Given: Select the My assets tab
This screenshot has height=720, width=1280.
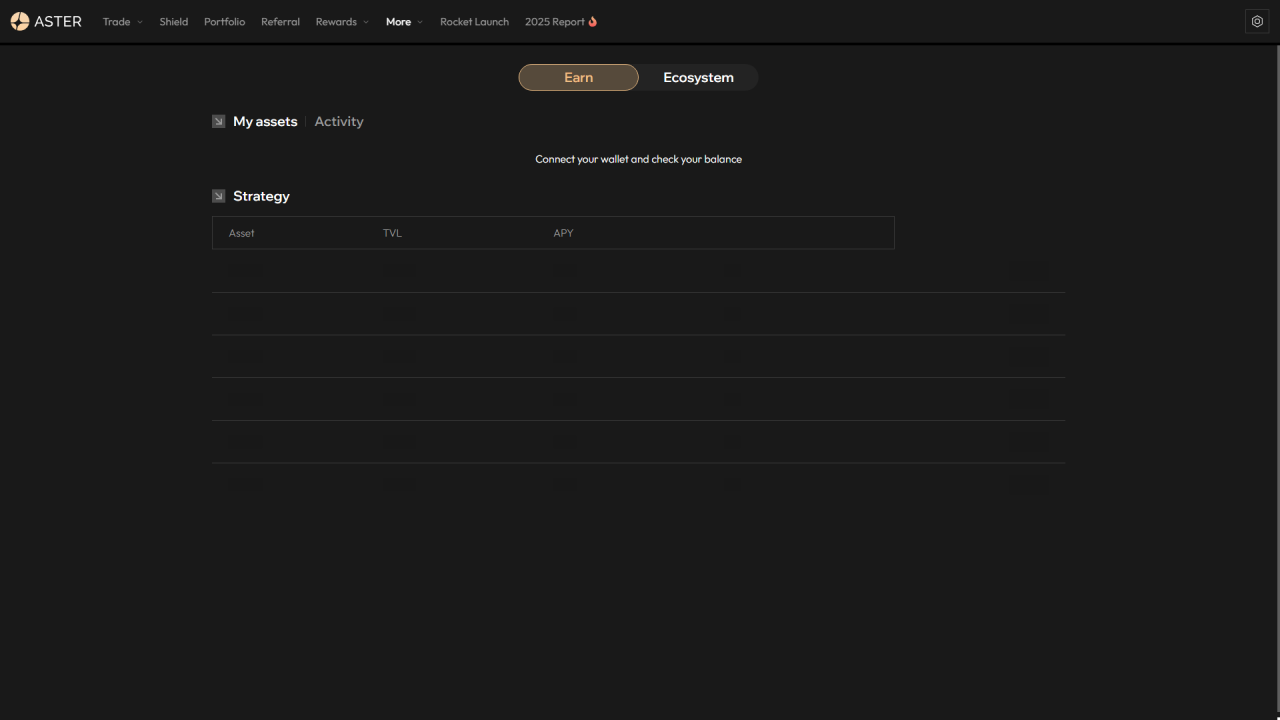Looking at the screenshot, I should click(265, 122).
